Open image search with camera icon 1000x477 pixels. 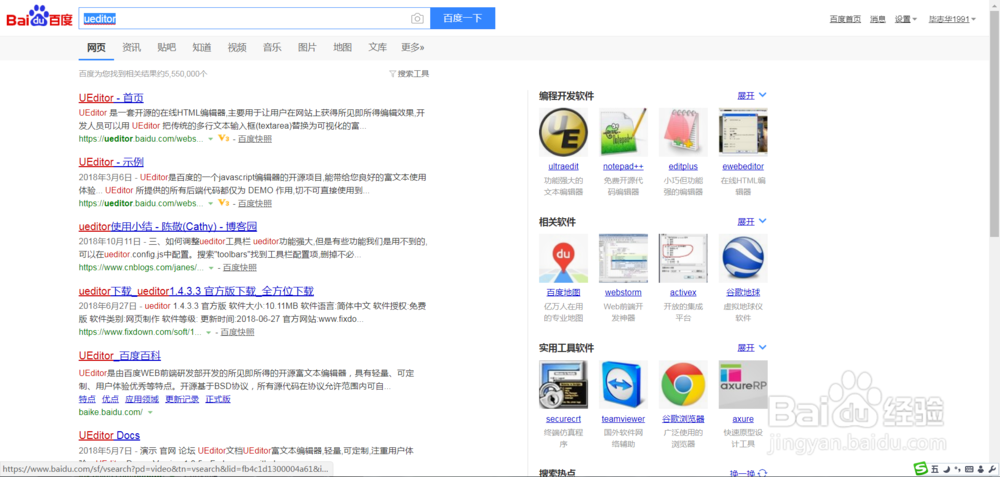click(416, 18)
